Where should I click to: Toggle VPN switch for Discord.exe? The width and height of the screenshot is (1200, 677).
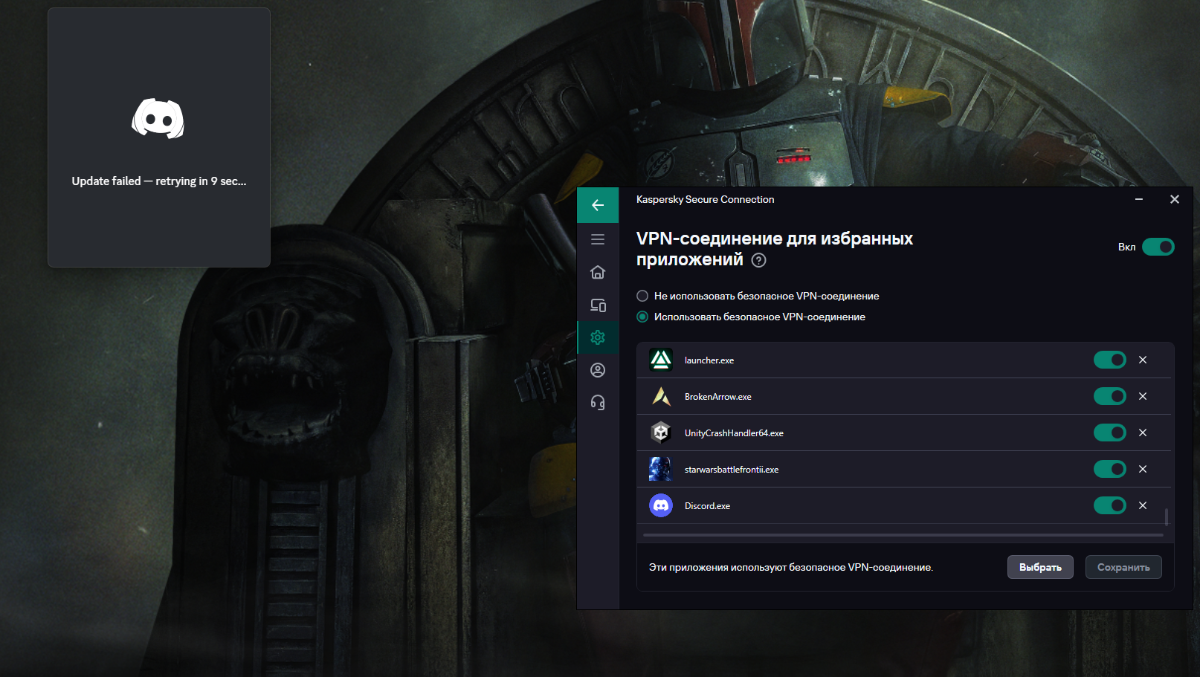click(1110, 506)
